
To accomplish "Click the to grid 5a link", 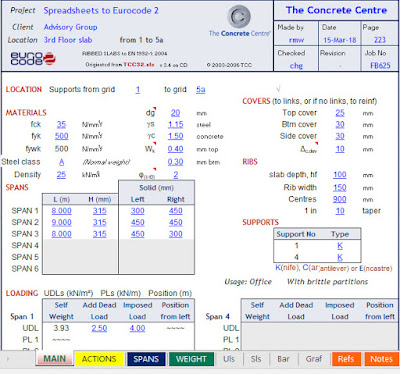I will [201, 90].
